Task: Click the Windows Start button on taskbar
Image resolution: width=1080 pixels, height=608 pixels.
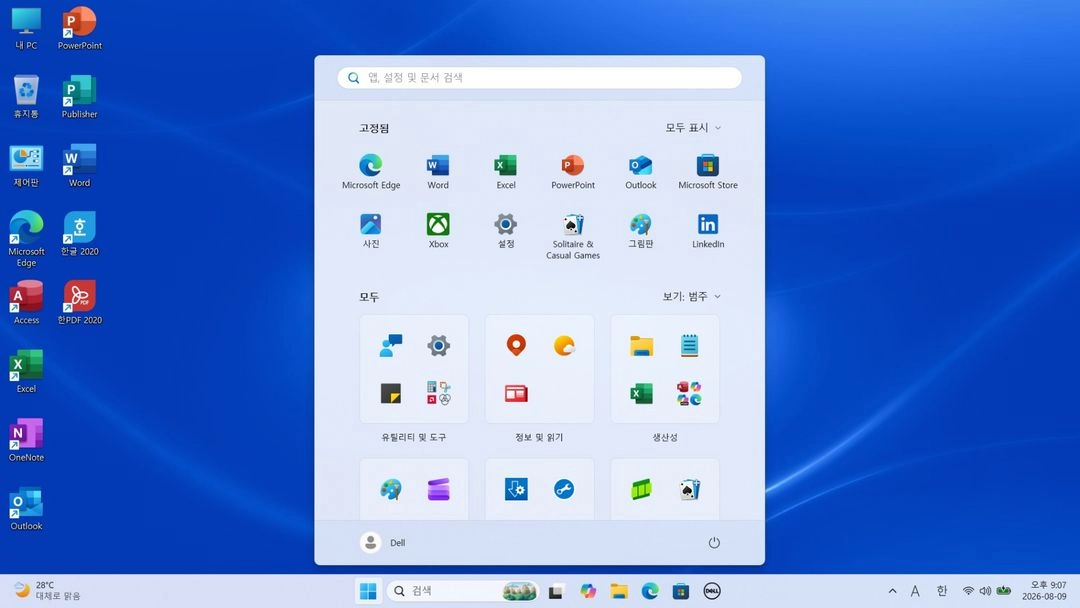Action: pyautogui.click(x=368, y=591)
